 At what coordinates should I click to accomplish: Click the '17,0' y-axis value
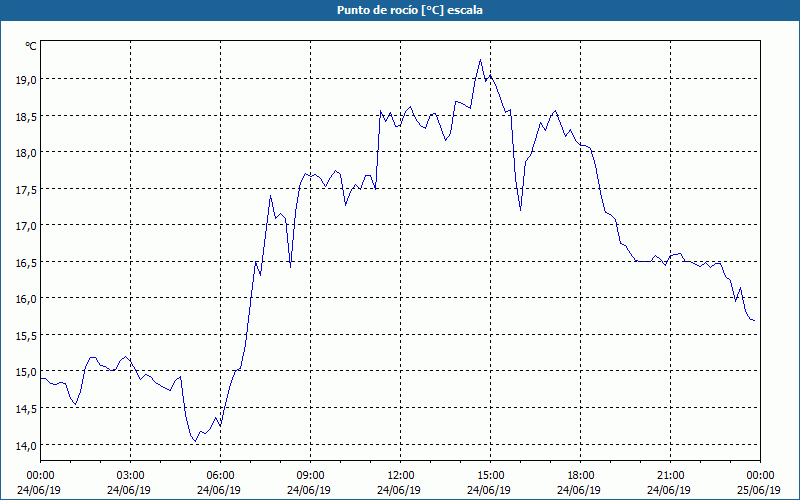28,226
